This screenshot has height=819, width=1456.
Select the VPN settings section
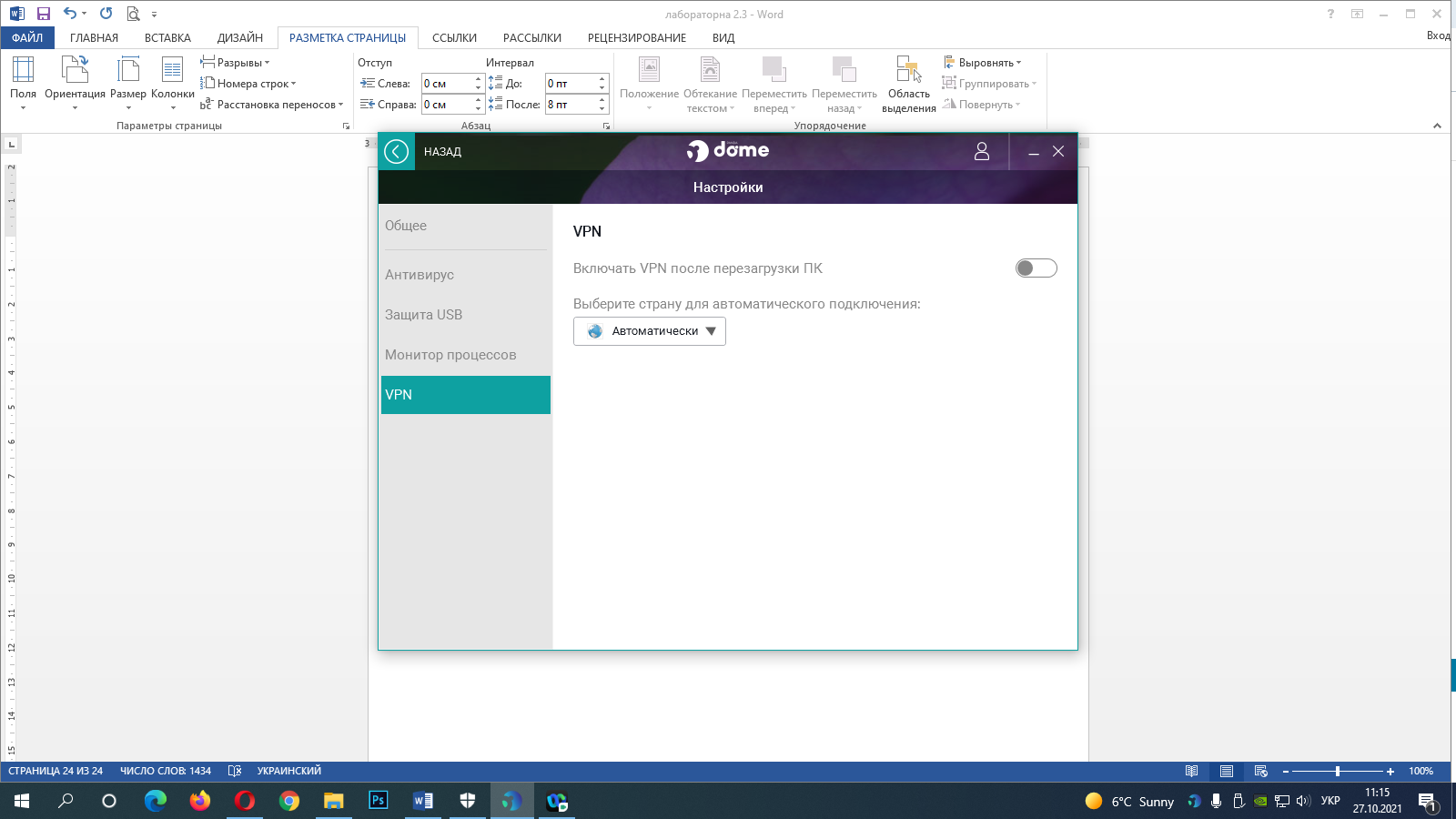click(466, 395)
